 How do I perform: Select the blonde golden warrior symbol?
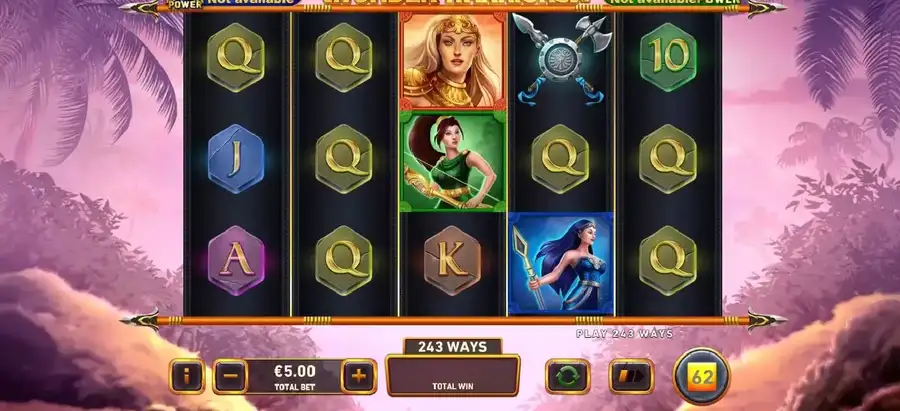pos(453,61)
